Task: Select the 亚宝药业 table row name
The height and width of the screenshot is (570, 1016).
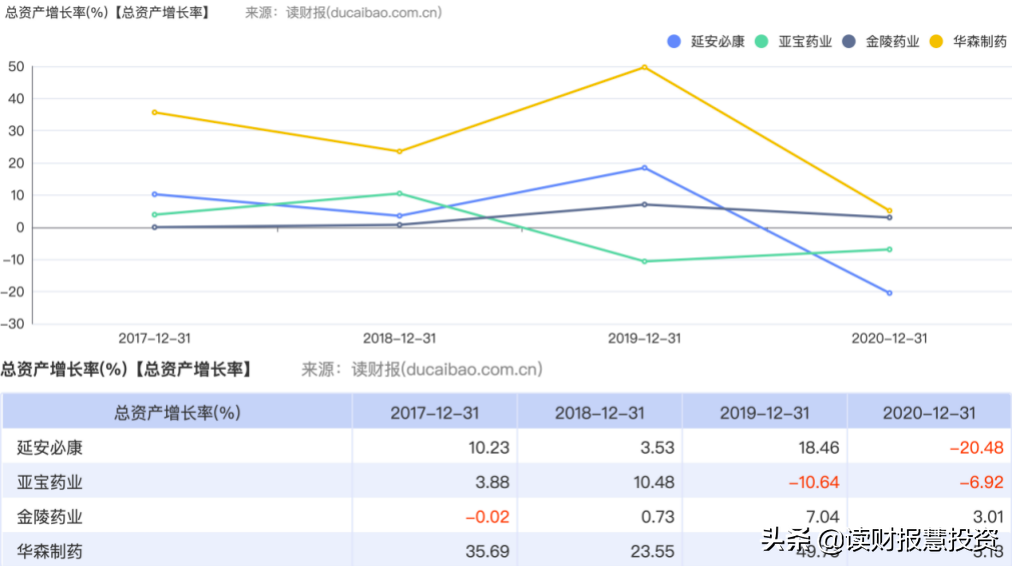Action: pyautogui.click(x=50, y=483)
